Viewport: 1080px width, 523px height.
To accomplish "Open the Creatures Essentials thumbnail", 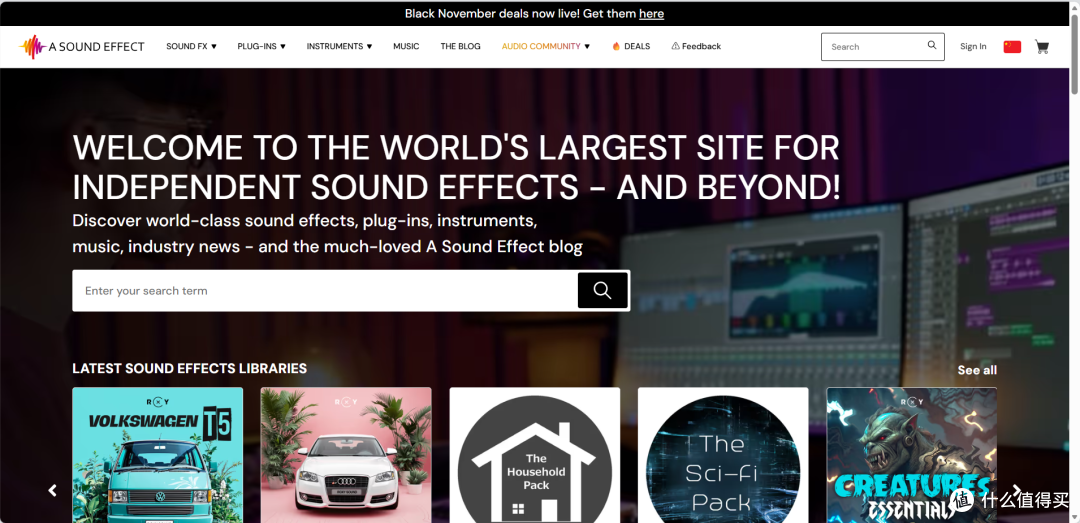I will [x=911, y=455].
